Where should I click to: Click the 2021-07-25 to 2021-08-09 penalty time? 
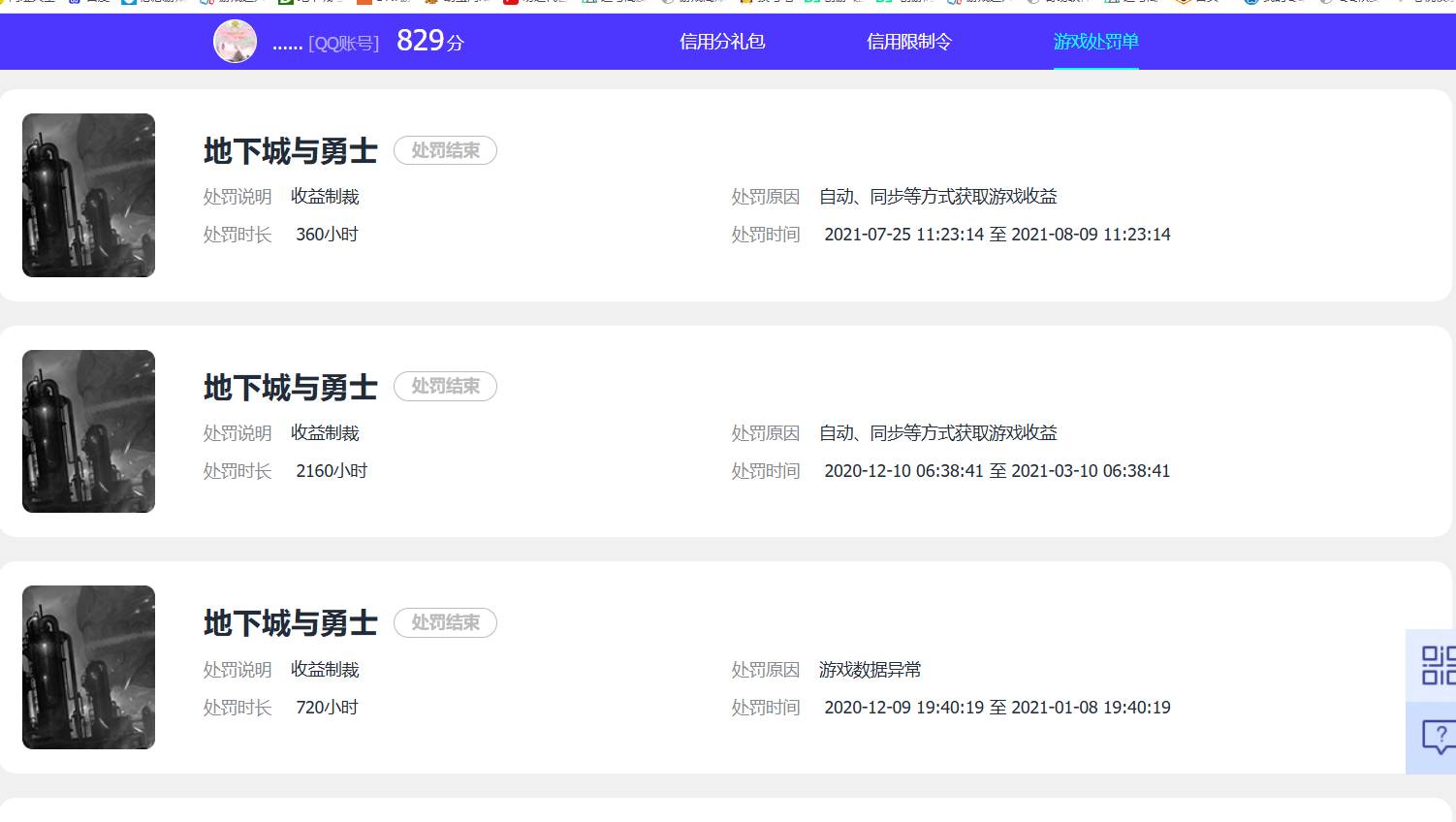click(997, 235)
